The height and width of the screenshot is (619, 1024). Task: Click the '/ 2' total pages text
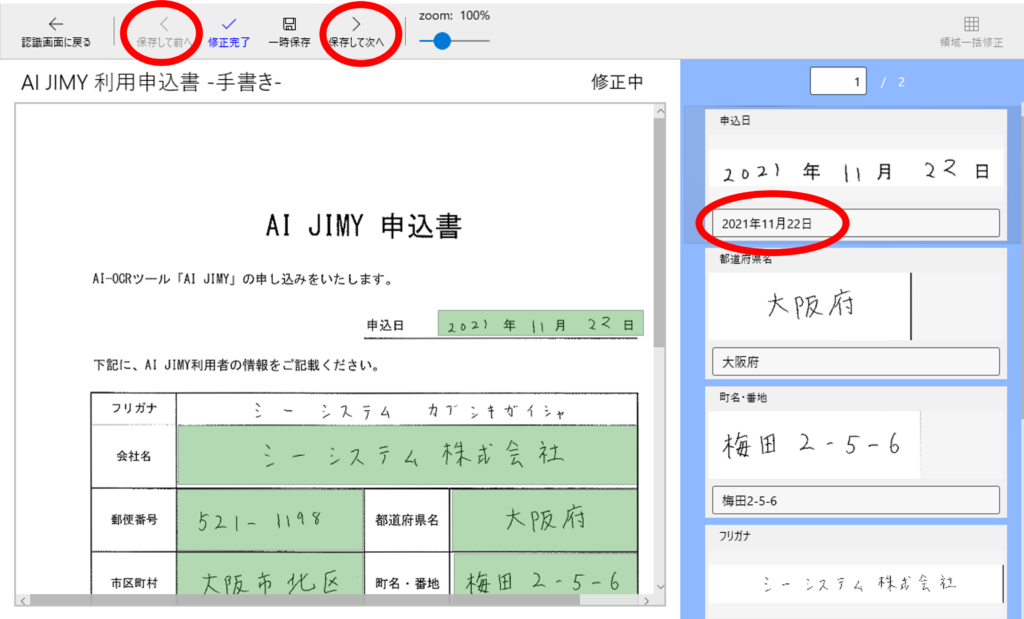click(x=893, y=82)
